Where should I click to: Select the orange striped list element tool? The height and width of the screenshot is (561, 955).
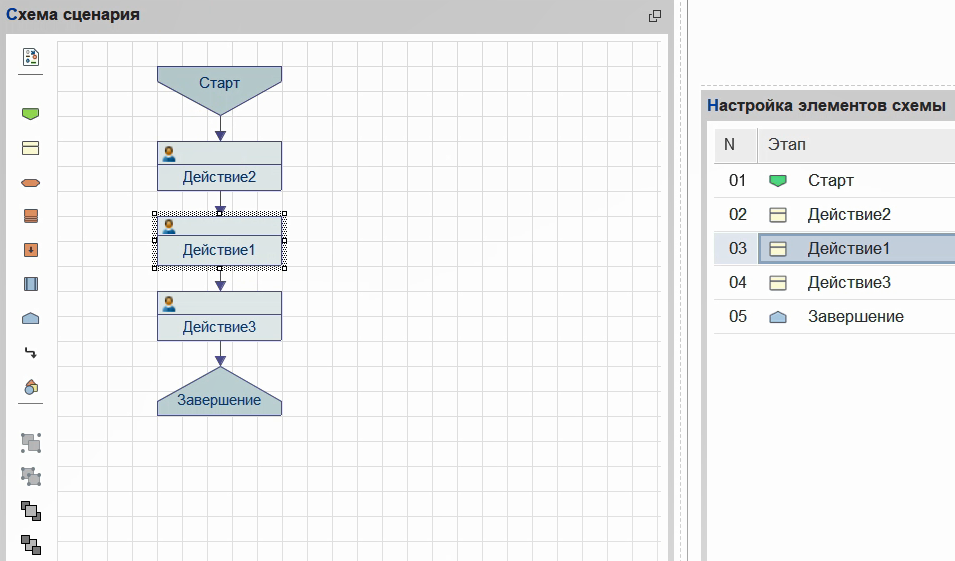pyautogui.click(x=30, y=216)
